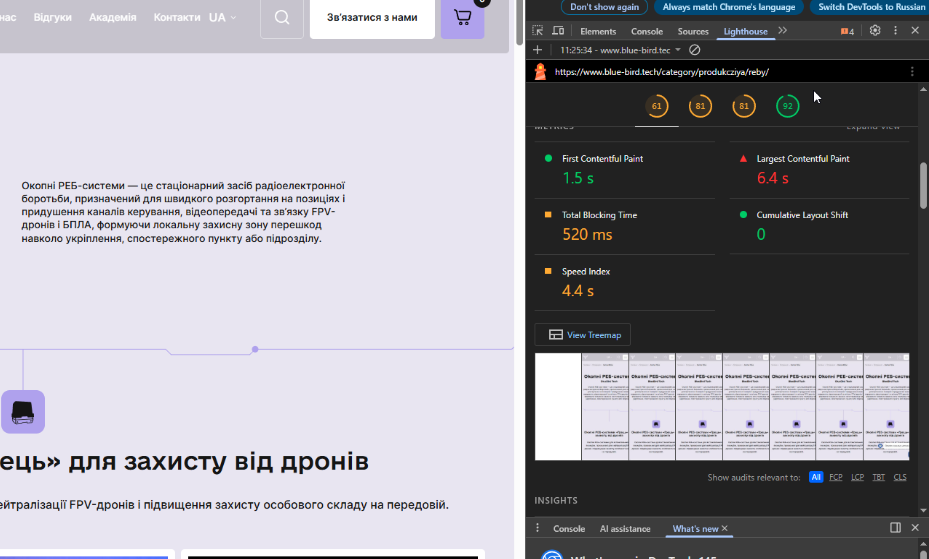Clear all Lighthouse reports icon
This screenshot has width=929, height=559.
click(695, 50)
